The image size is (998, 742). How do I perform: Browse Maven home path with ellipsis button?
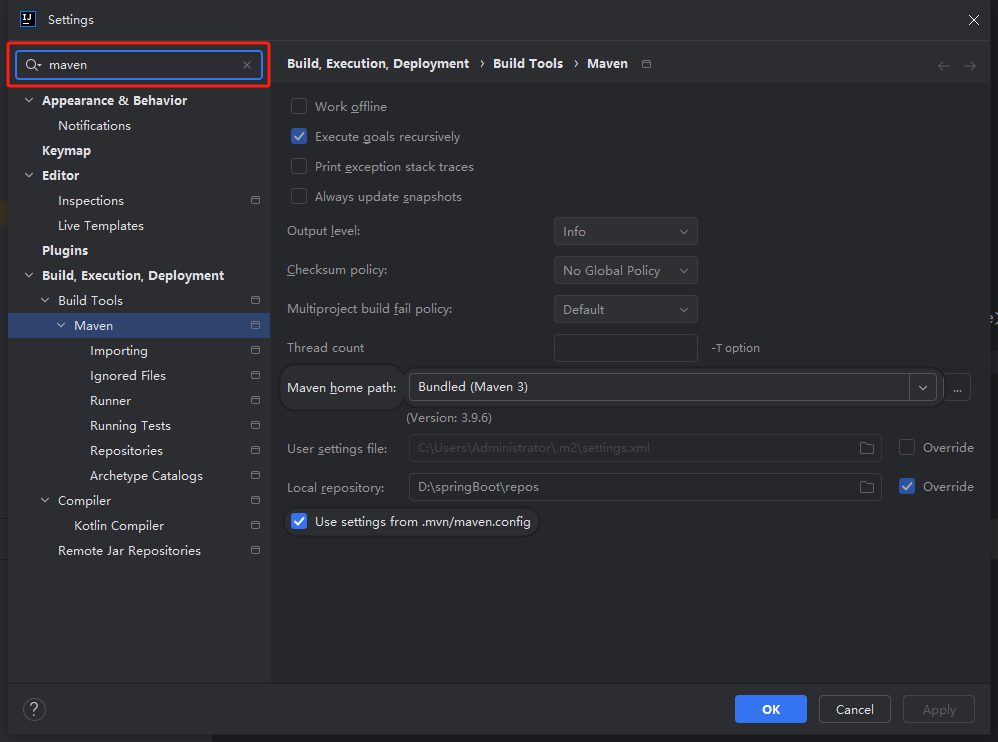click(x=957, y=388)
